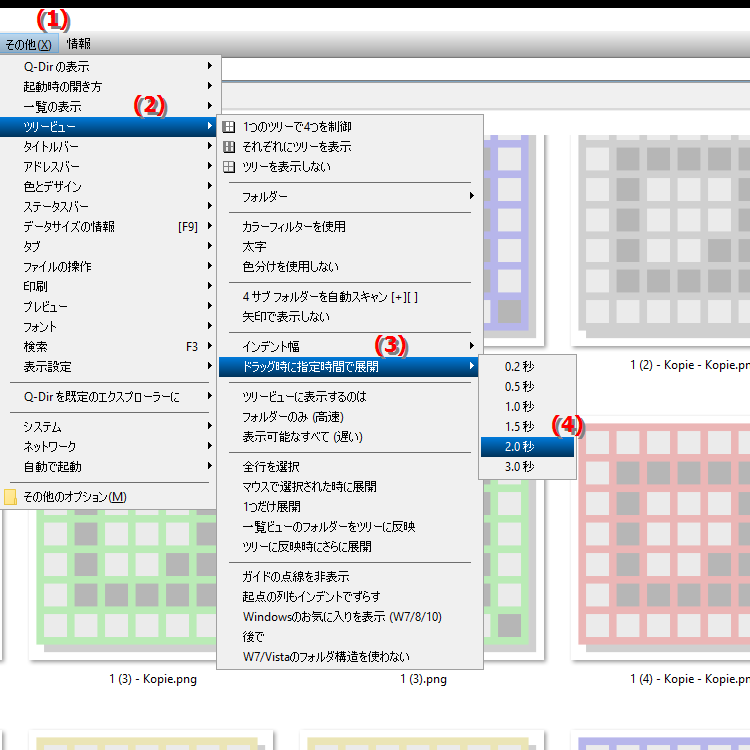Set expand delay to 0.2 秒

coord(527,367)
